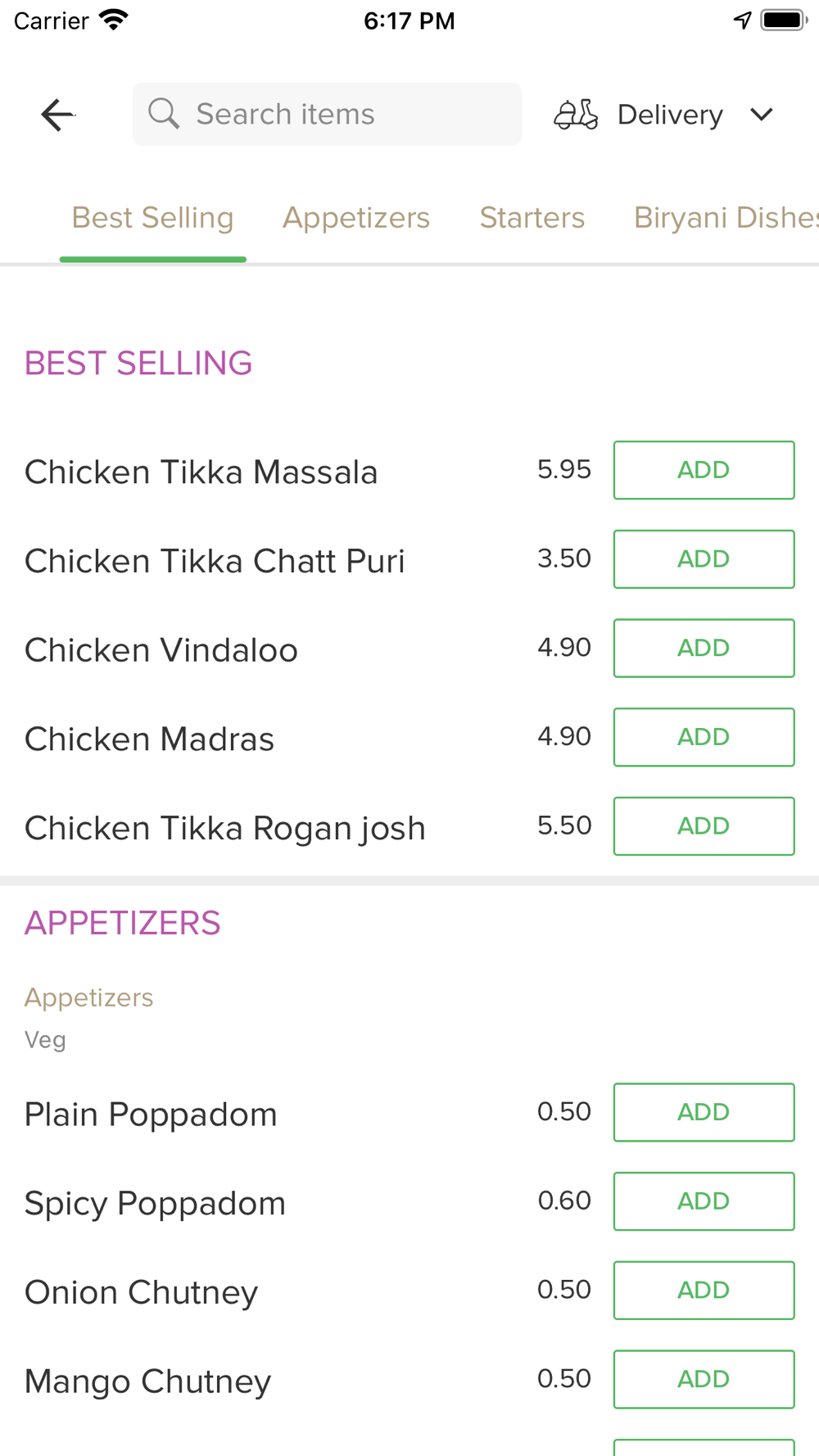Screen dimensions: 819x1456
Task: Add Spicy Poppadom to order
Action: pos(704,1201)
